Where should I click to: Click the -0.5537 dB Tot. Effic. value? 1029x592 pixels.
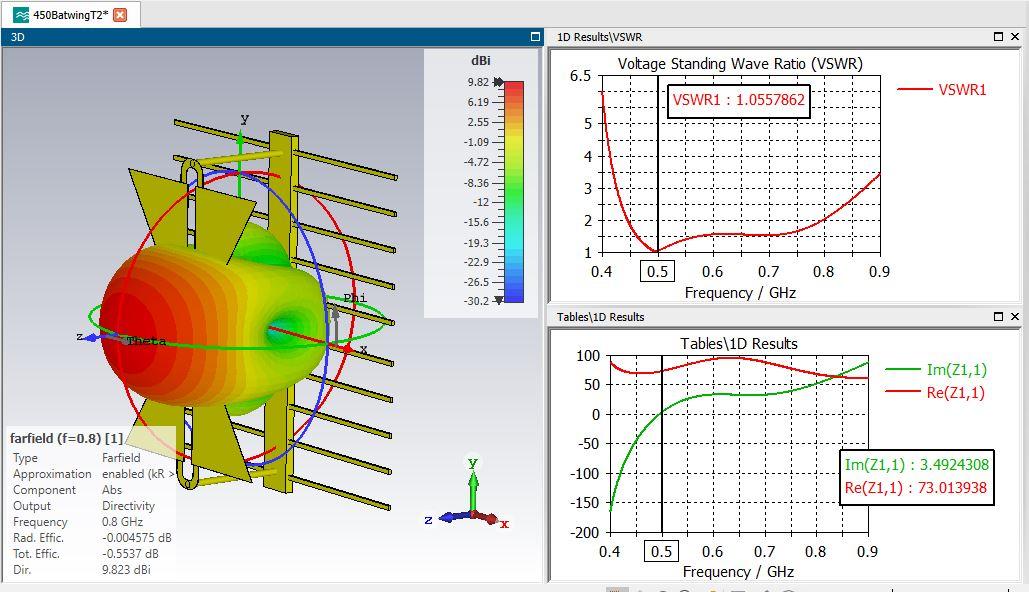(x=130, y=554)
